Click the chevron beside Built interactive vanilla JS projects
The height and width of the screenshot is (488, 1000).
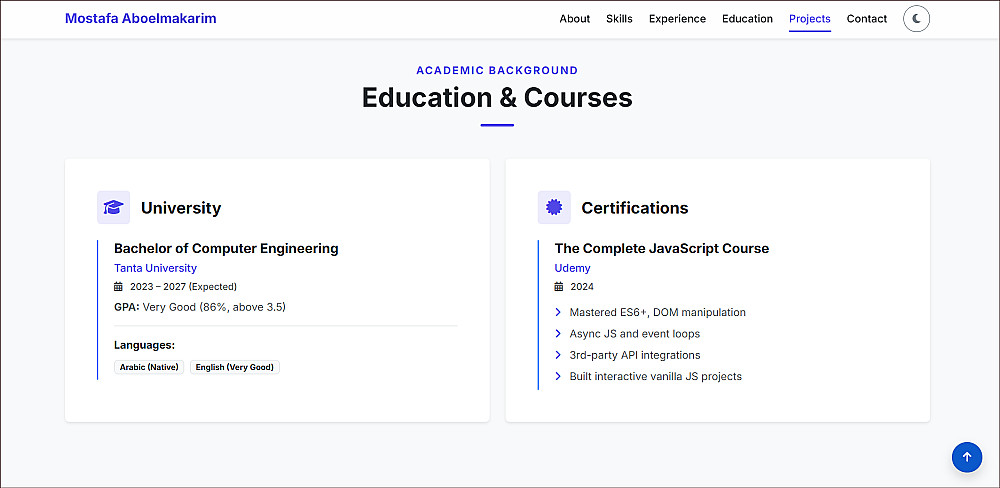[x=559, y=377]
